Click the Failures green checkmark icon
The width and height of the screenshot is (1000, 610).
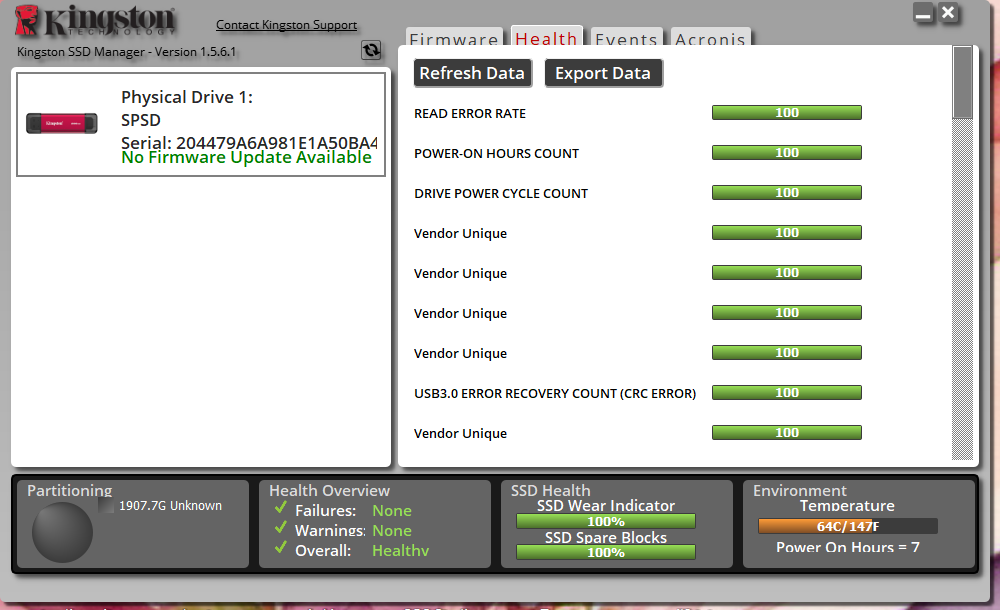click(x=281, y=510)
